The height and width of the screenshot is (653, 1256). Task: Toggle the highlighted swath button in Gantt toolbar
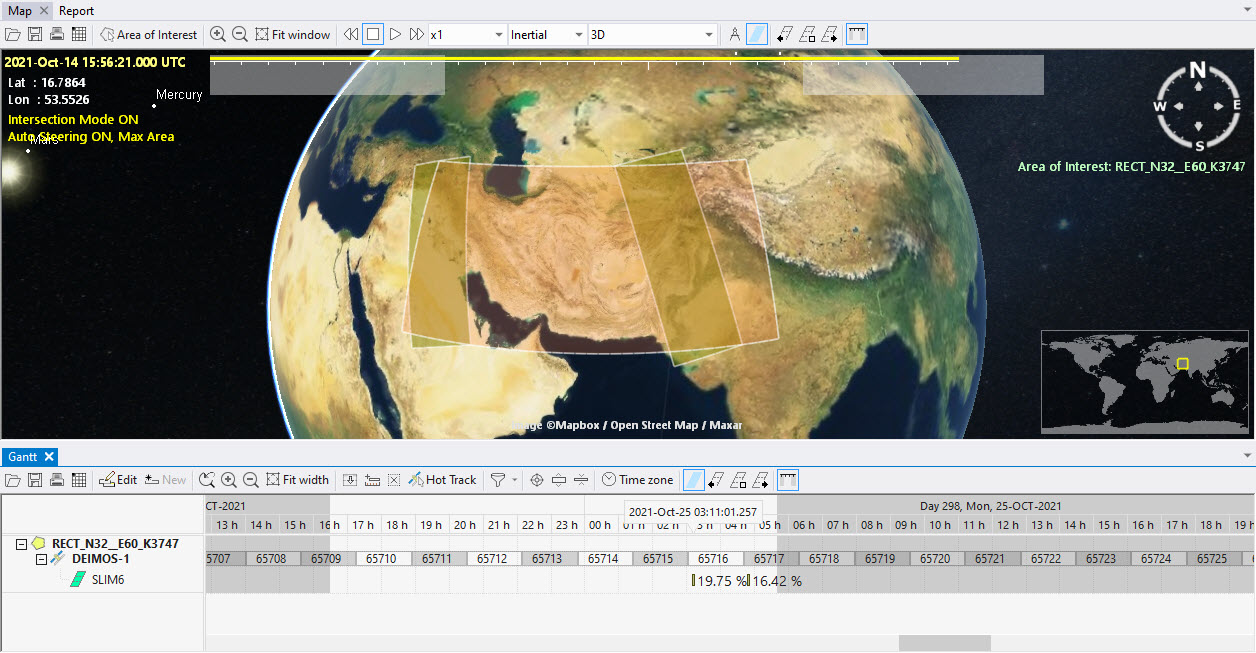pos(692,480)
